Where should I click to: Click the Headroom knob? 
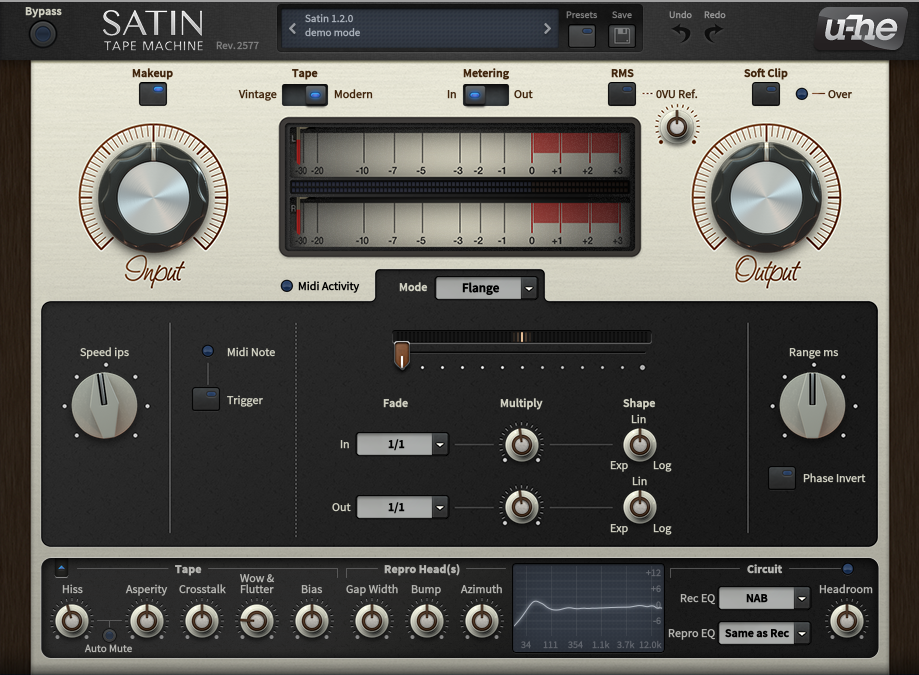coord(846,621)
